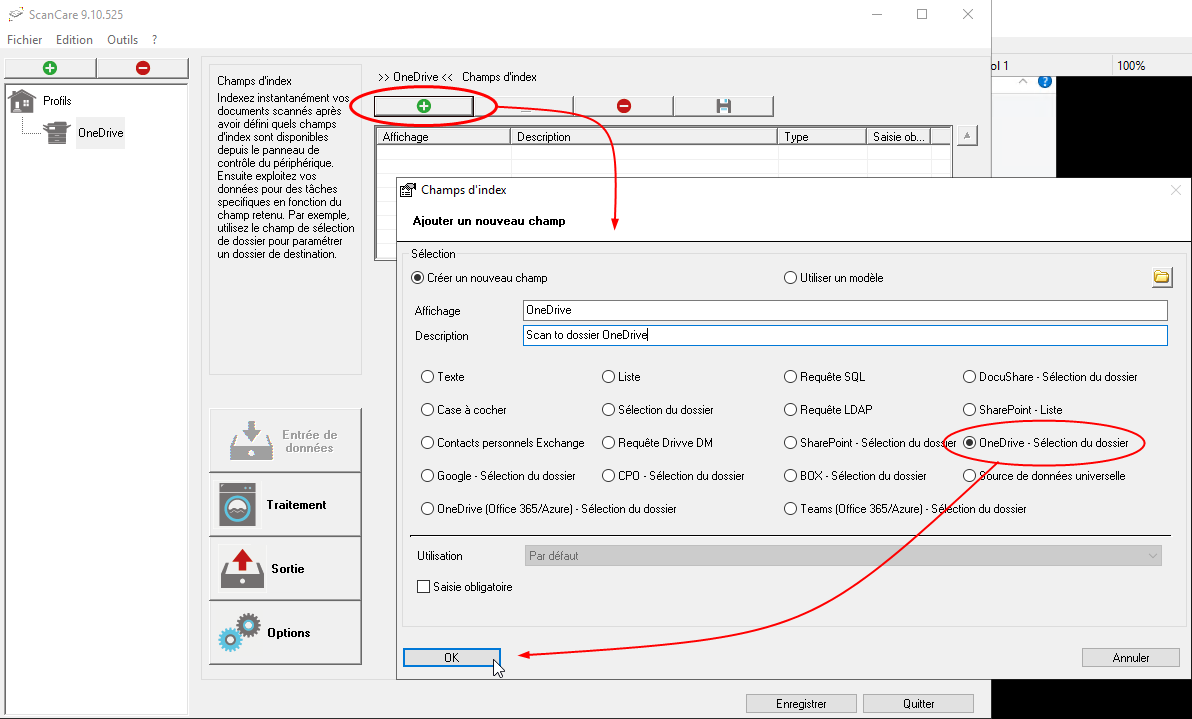Open the Options section
Viewport: 1192px width, 719px height.
pos(285,632)
